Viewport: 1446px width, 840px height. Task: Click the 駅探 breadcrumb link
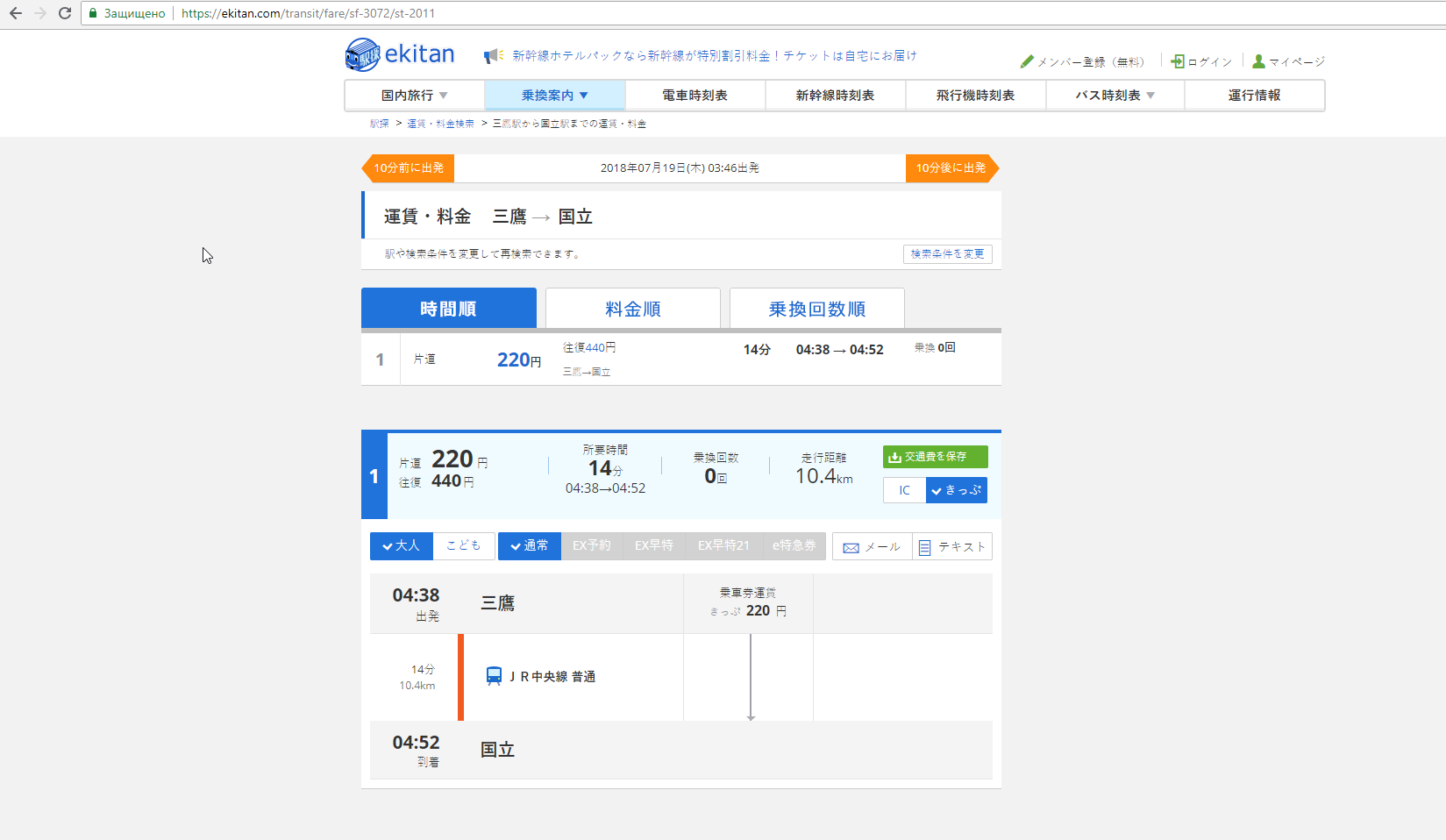pos(380,124)
